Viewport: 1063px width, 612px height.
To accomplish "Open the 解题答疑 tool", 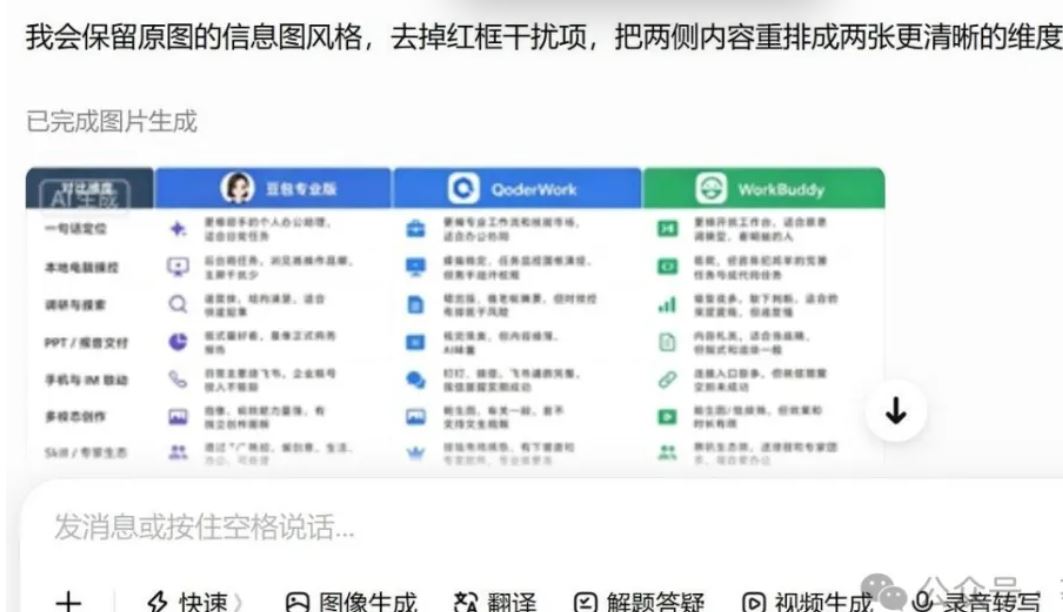I will (x=639, y=601).
